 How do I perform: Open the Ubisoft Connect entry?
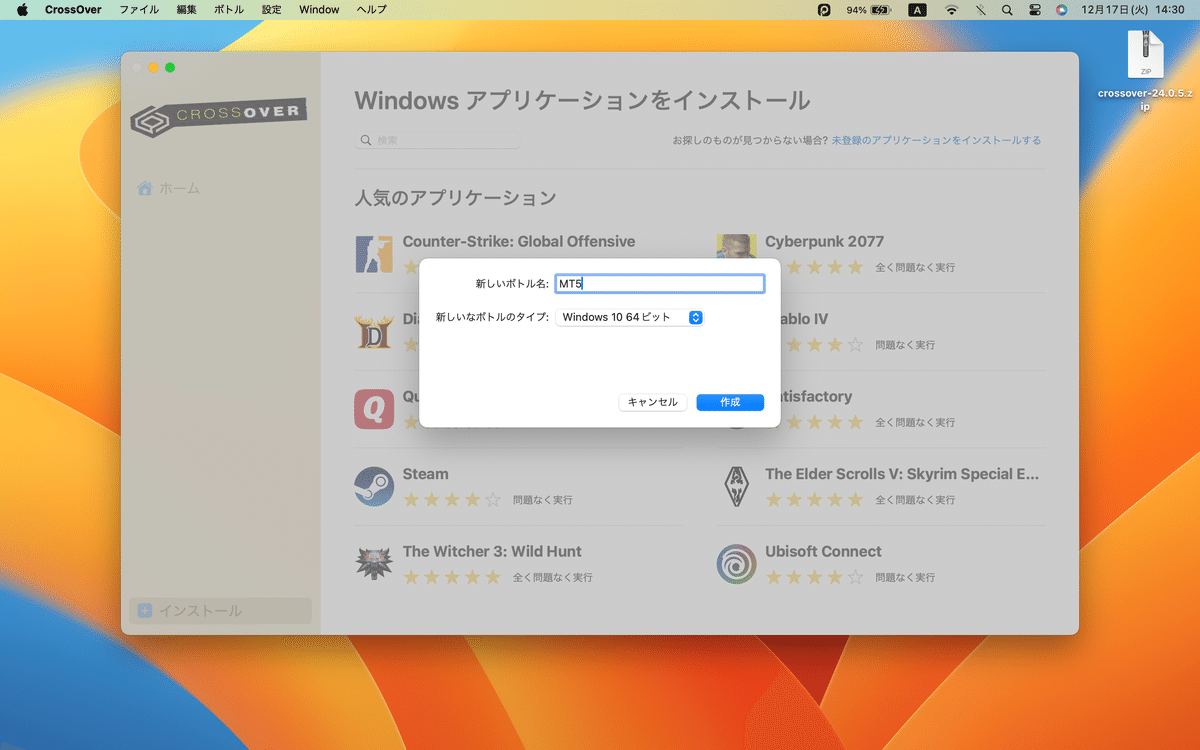823,551
